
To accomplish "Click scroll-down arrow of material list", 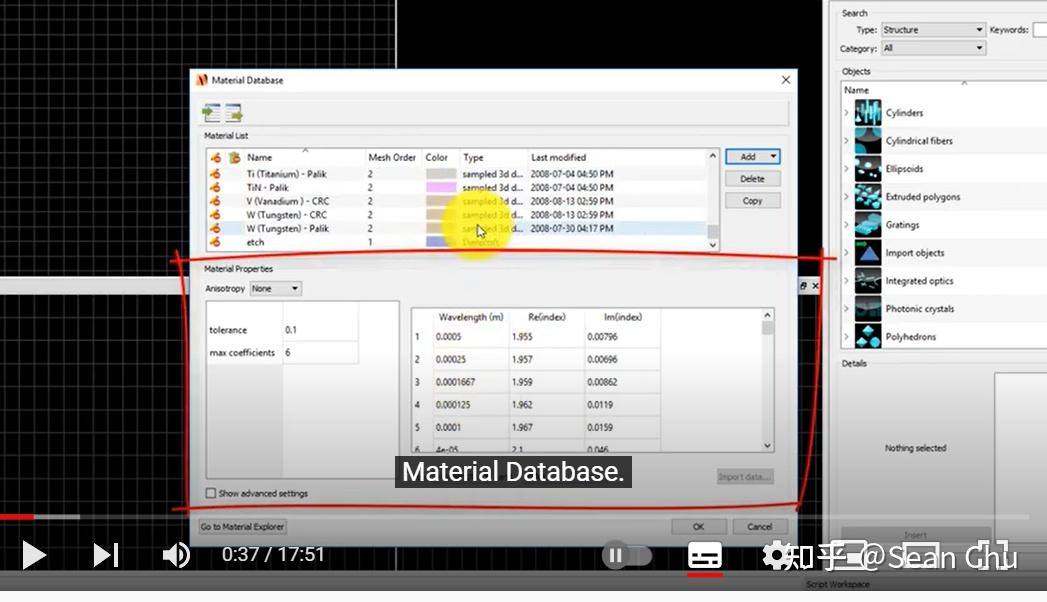I will tap(712, 245).
